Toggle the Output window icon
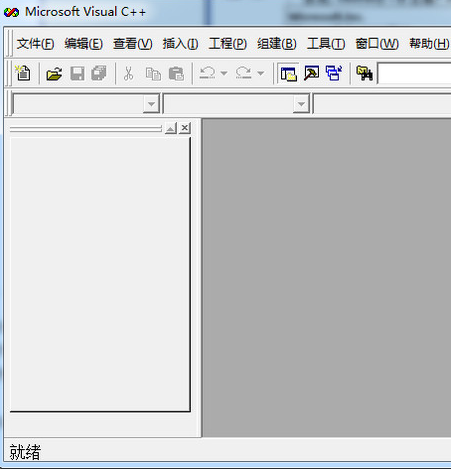This screenshot has width=451, height=472. [x=311, y=73]
